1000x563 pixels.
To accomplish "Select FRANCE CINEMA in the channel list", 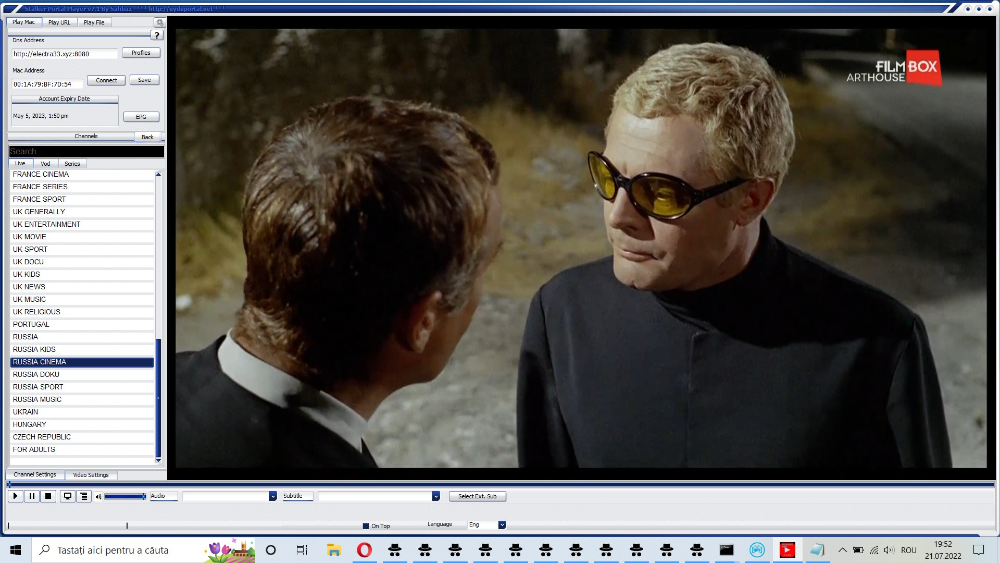I will 82,174.
